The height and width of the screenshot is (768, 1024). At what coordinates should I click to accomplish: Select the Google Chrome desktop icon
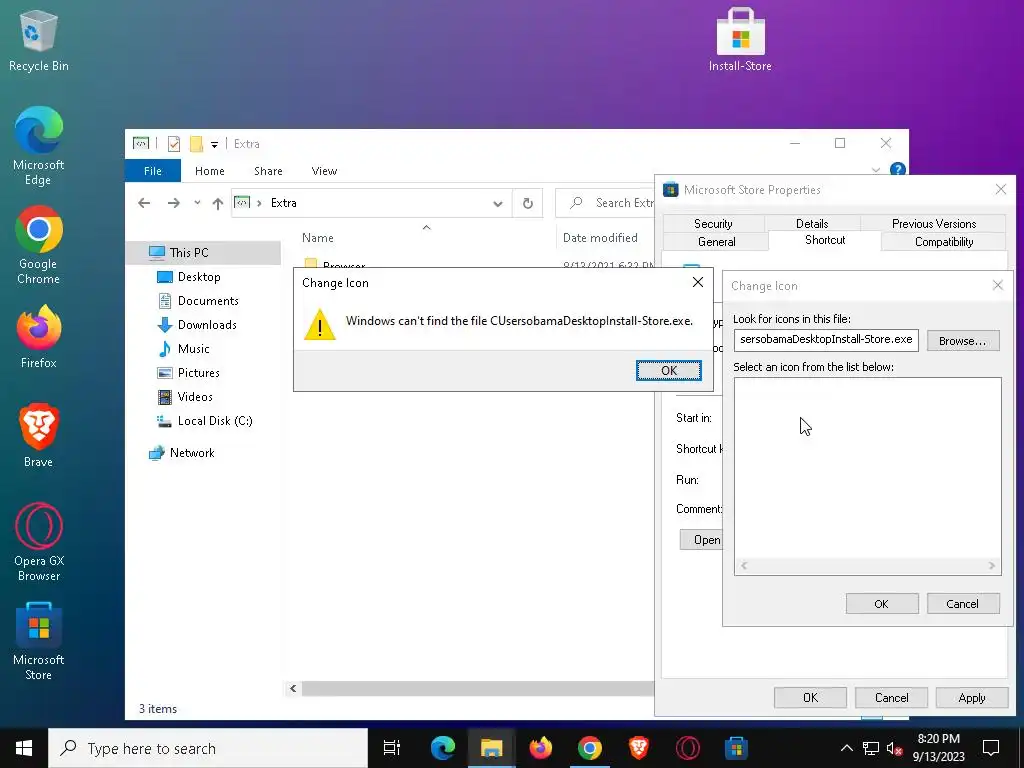pos(39,245)
